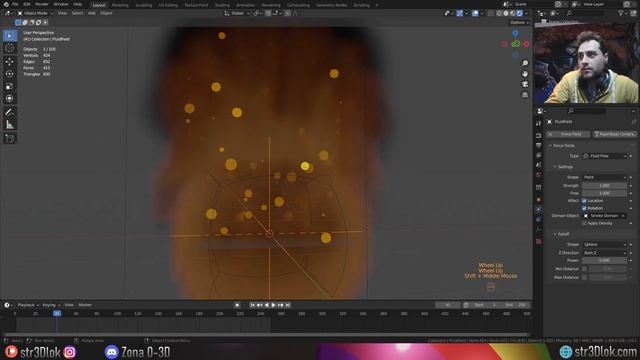
Task: Uncheck the Rotation affect checkbox
Action: coord(584,208)
